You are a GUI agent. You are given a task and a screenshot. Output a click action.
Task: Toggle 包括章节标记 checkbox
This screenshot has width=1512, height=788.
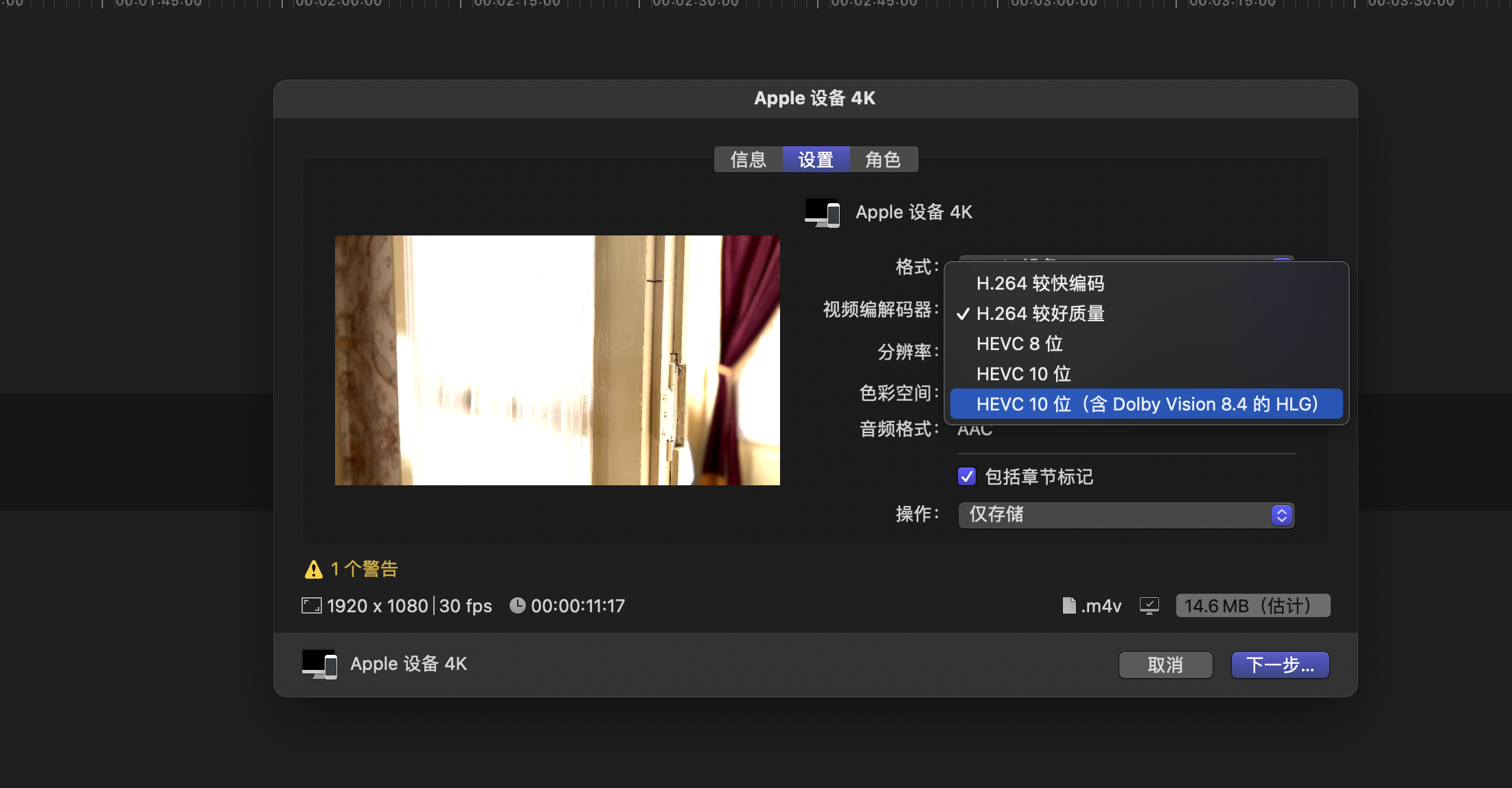(x=967, y=476)
